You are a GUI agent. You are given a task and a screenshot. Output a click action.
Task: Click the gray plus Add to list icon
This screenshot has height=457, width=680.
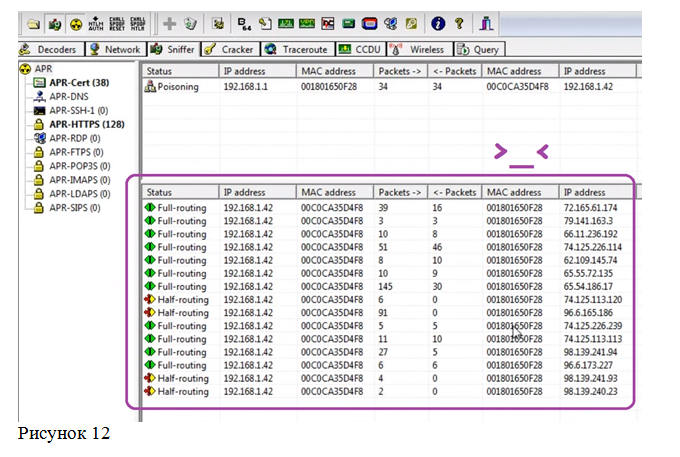pyautogui.click(x=169, y=23)
